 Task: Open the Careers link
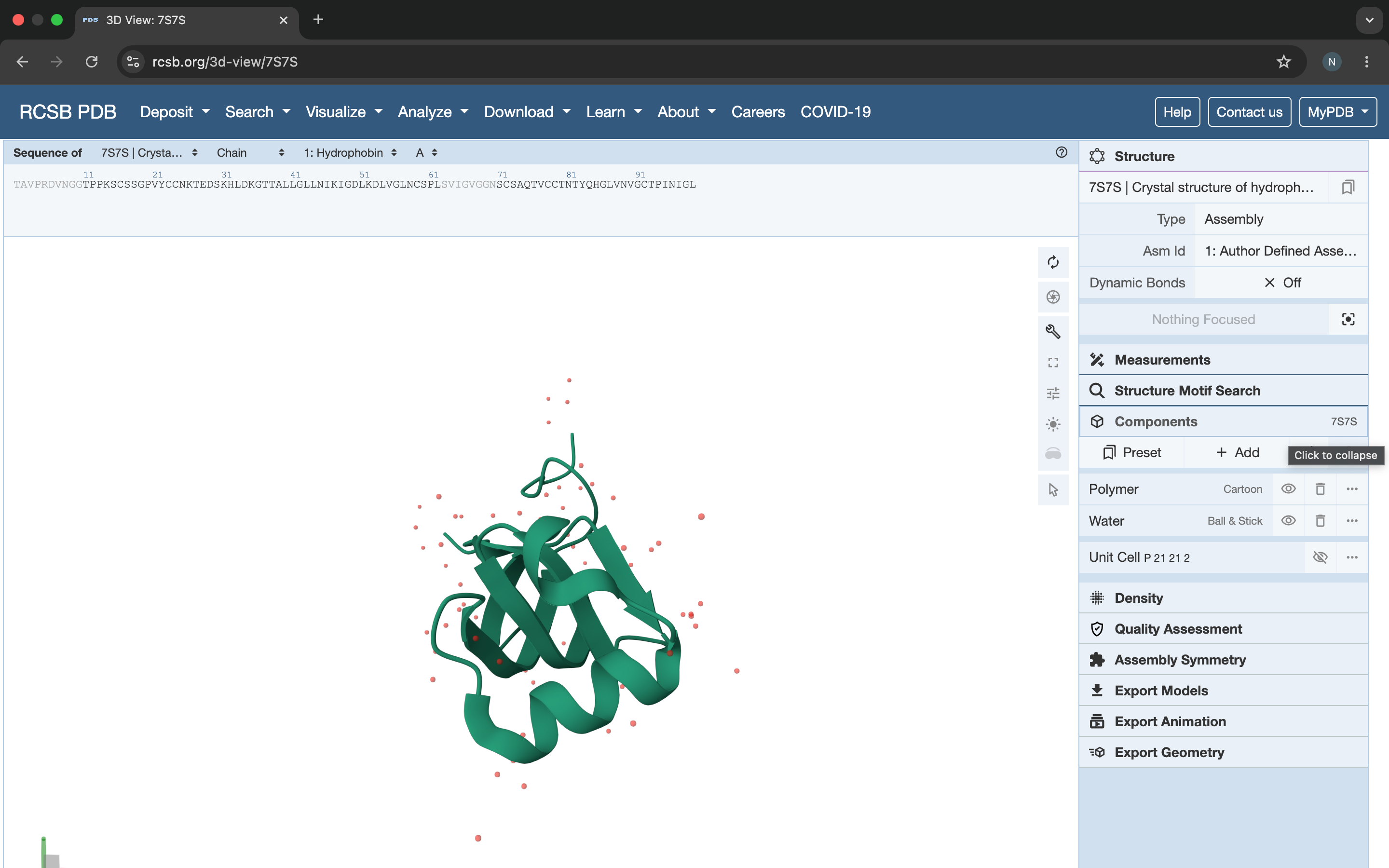(758, 112)
